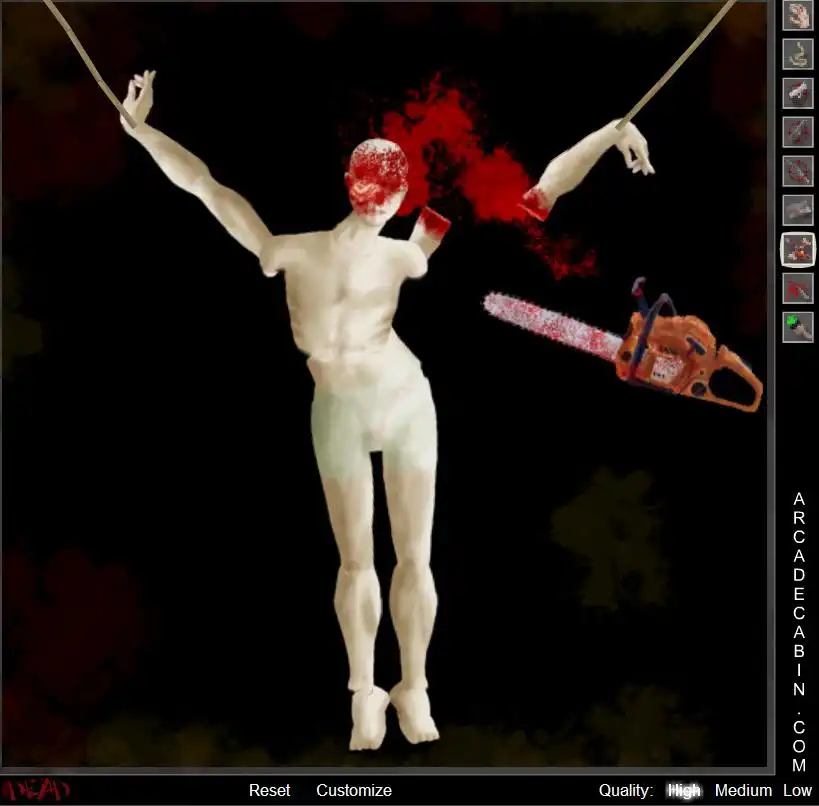Select the green-tipped tool icon
Image resolution: width=819 pixels, height=806 pixels.
point(798,327)
